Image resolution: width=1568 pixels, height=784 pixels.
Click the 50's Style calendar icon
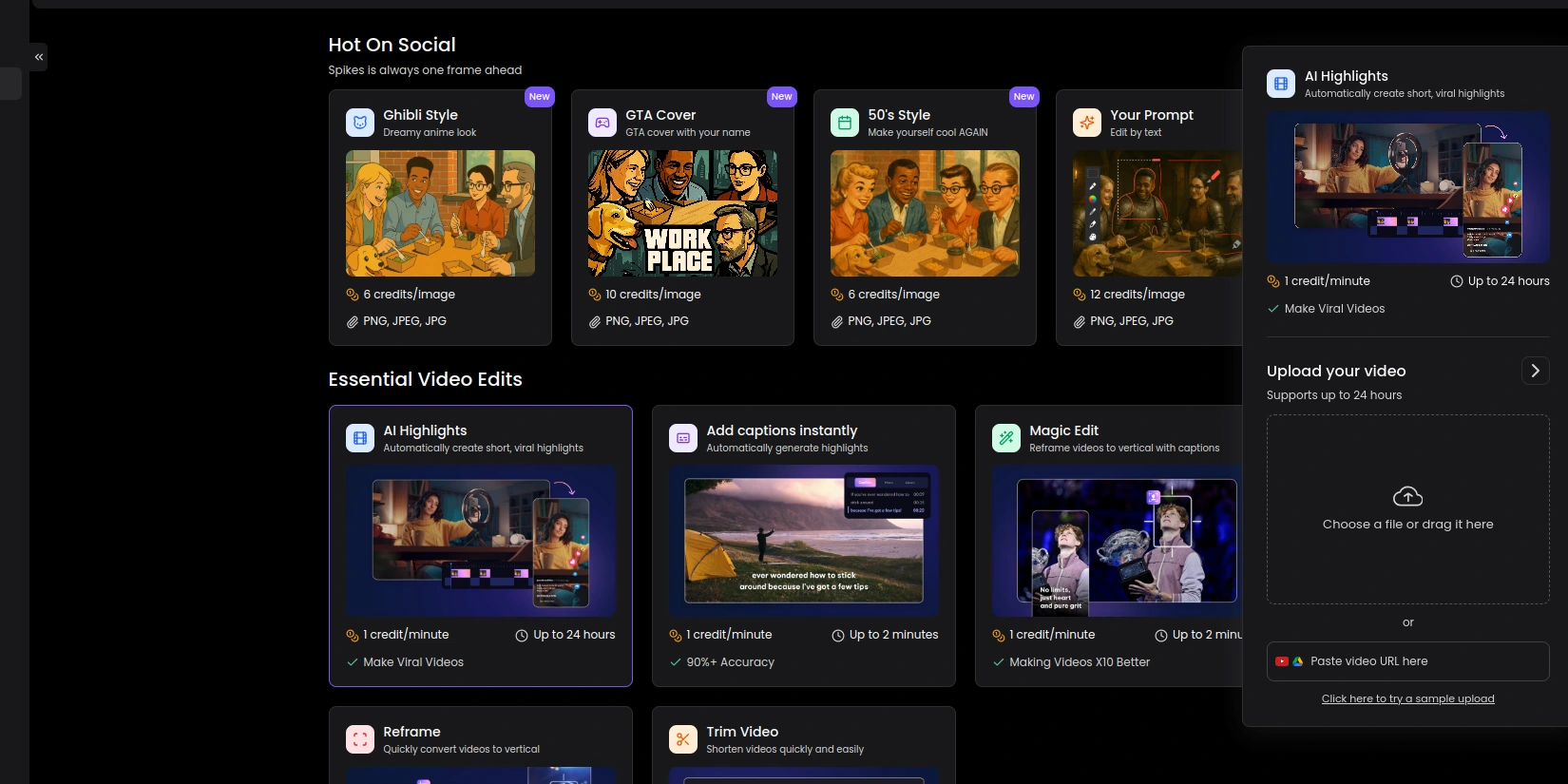pos(845,123)
